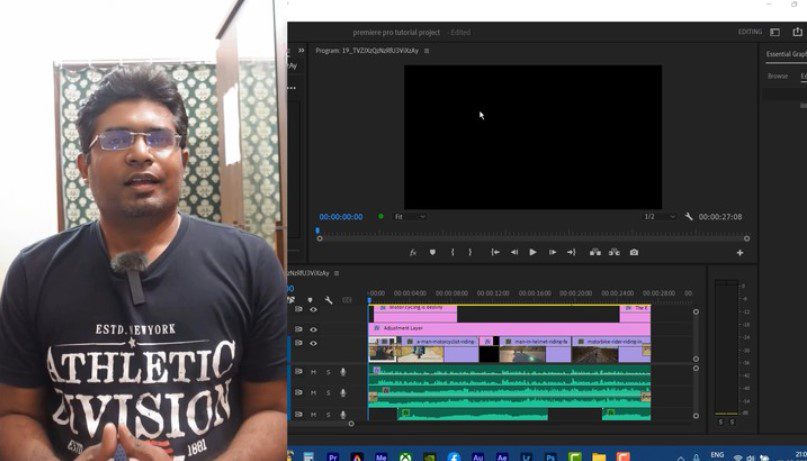
Task: Select the a-man-motorcyclist-riding clip
Action: [x=440, y=350]
